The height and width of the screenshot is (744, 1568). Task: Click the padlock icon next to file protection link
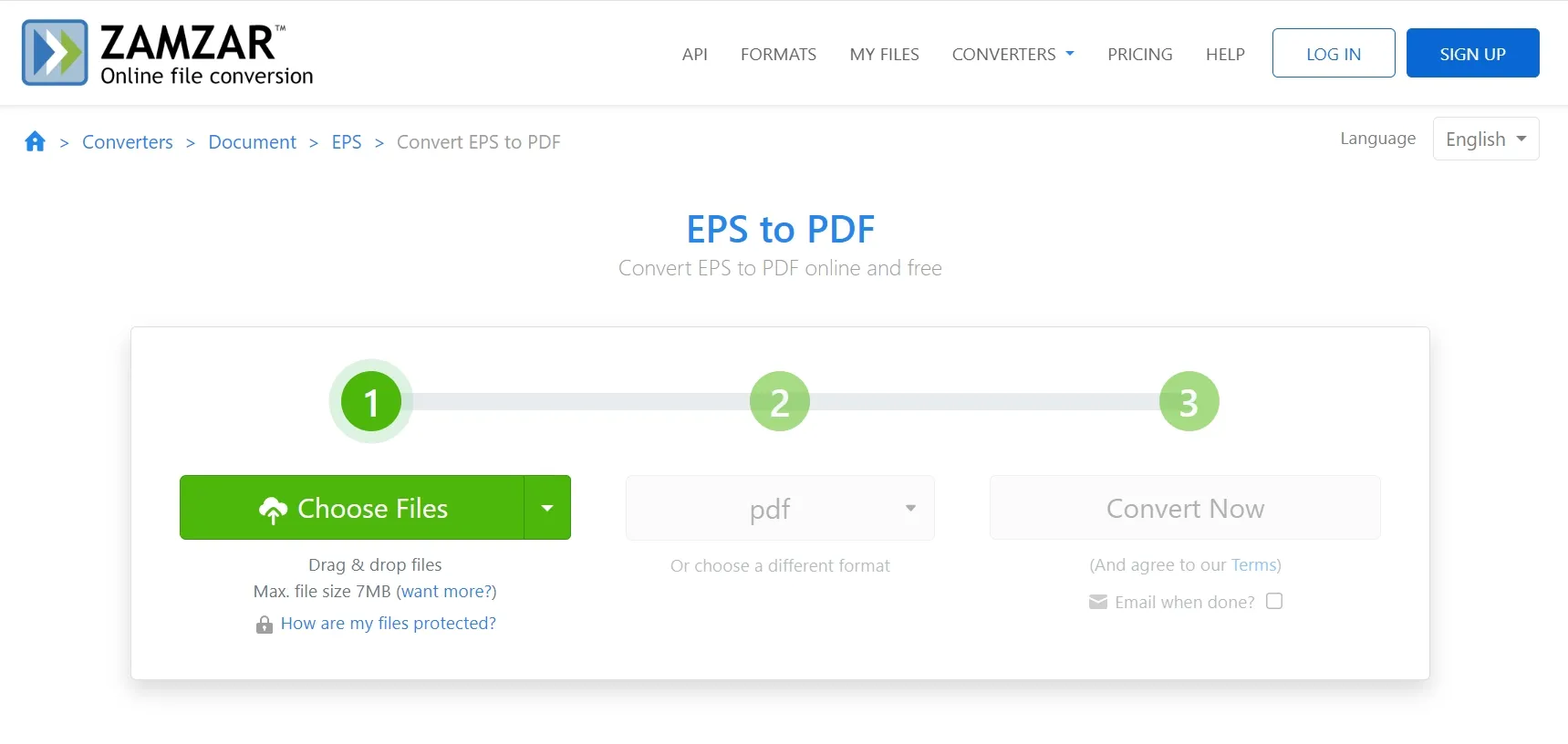264,624
